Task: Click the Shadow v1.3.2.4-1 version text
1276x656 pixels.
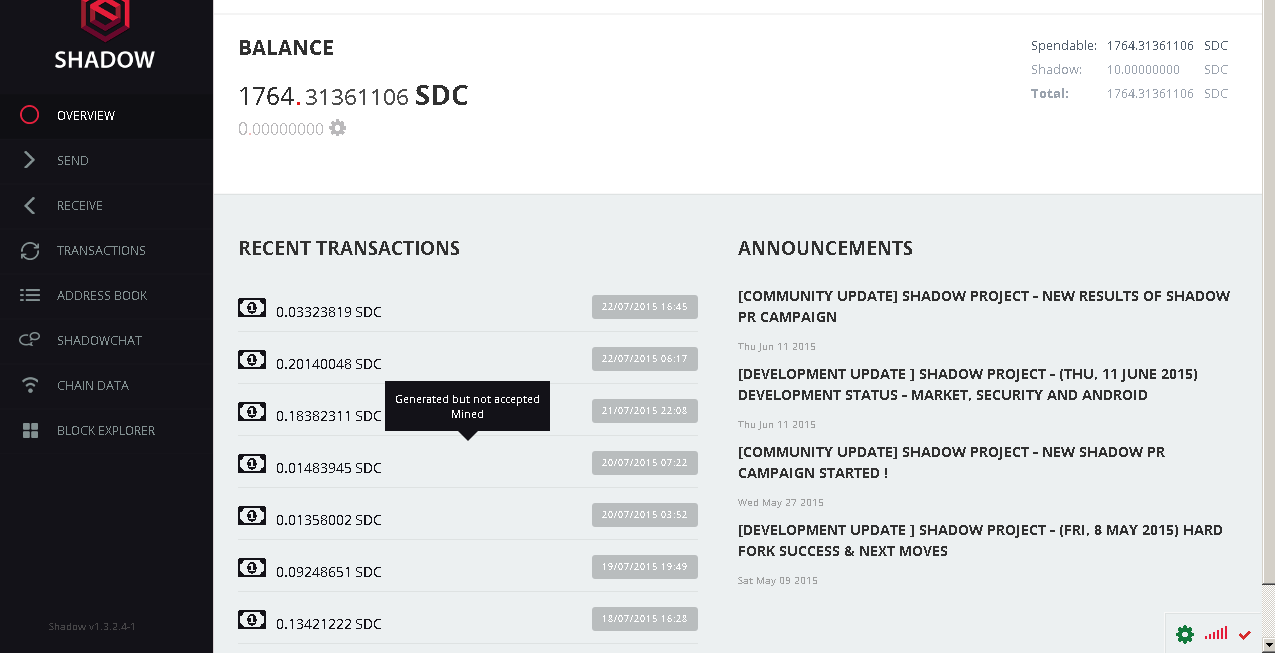Action: (92, 627)
